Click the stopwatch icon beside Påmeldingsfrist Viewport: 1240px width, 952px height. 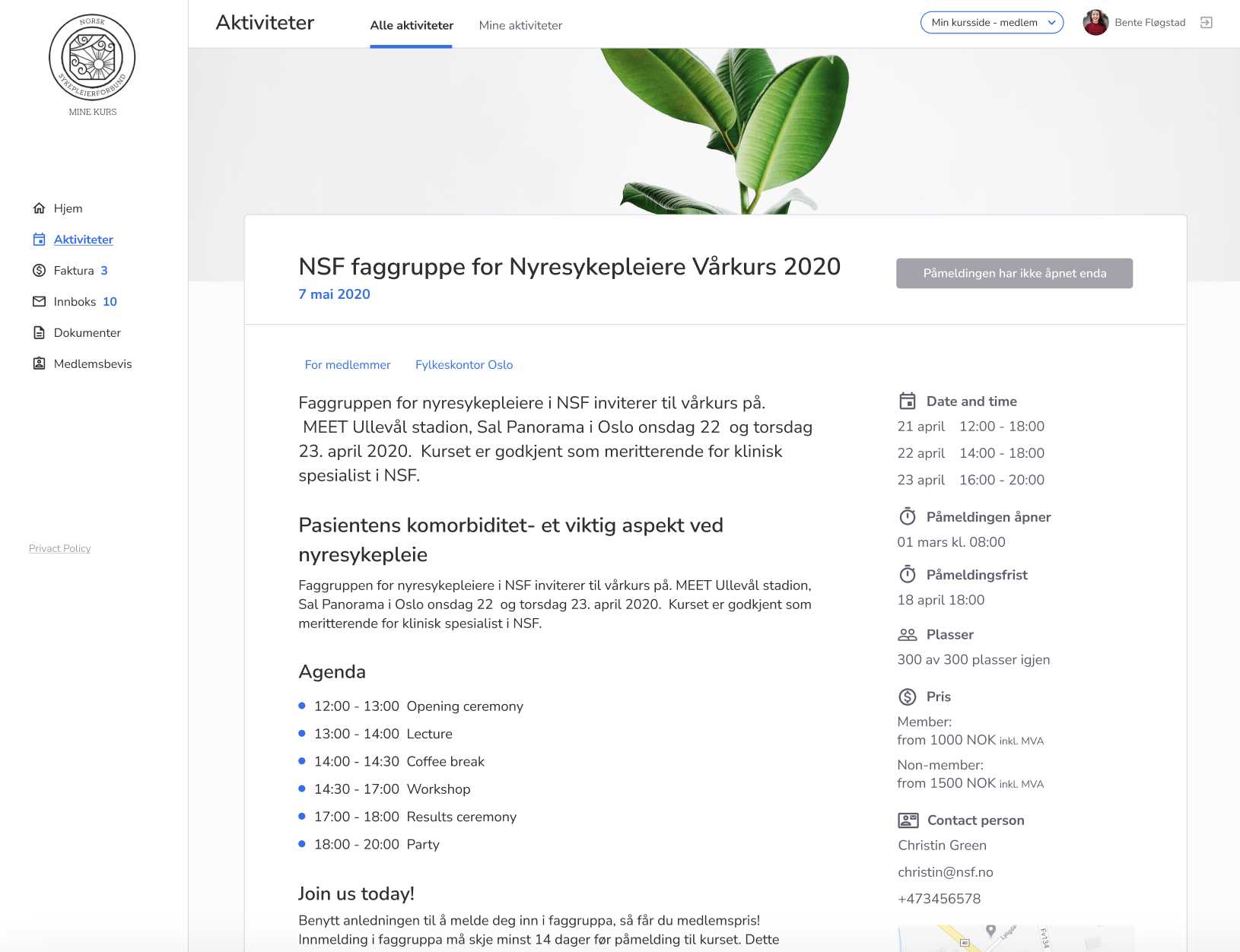(908, 575)
